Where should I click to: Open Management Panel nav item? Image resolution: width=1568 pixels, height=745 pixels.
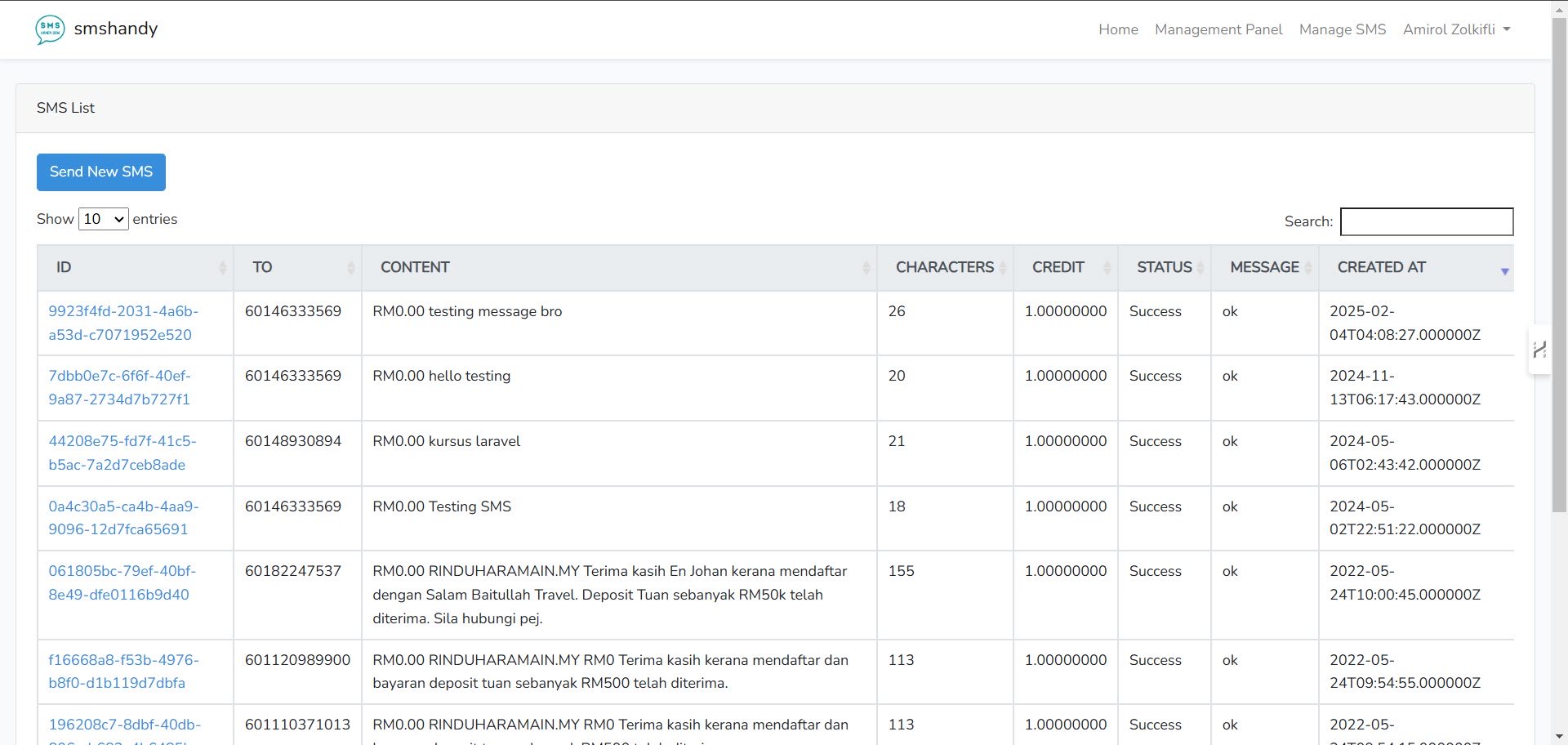1218,29
